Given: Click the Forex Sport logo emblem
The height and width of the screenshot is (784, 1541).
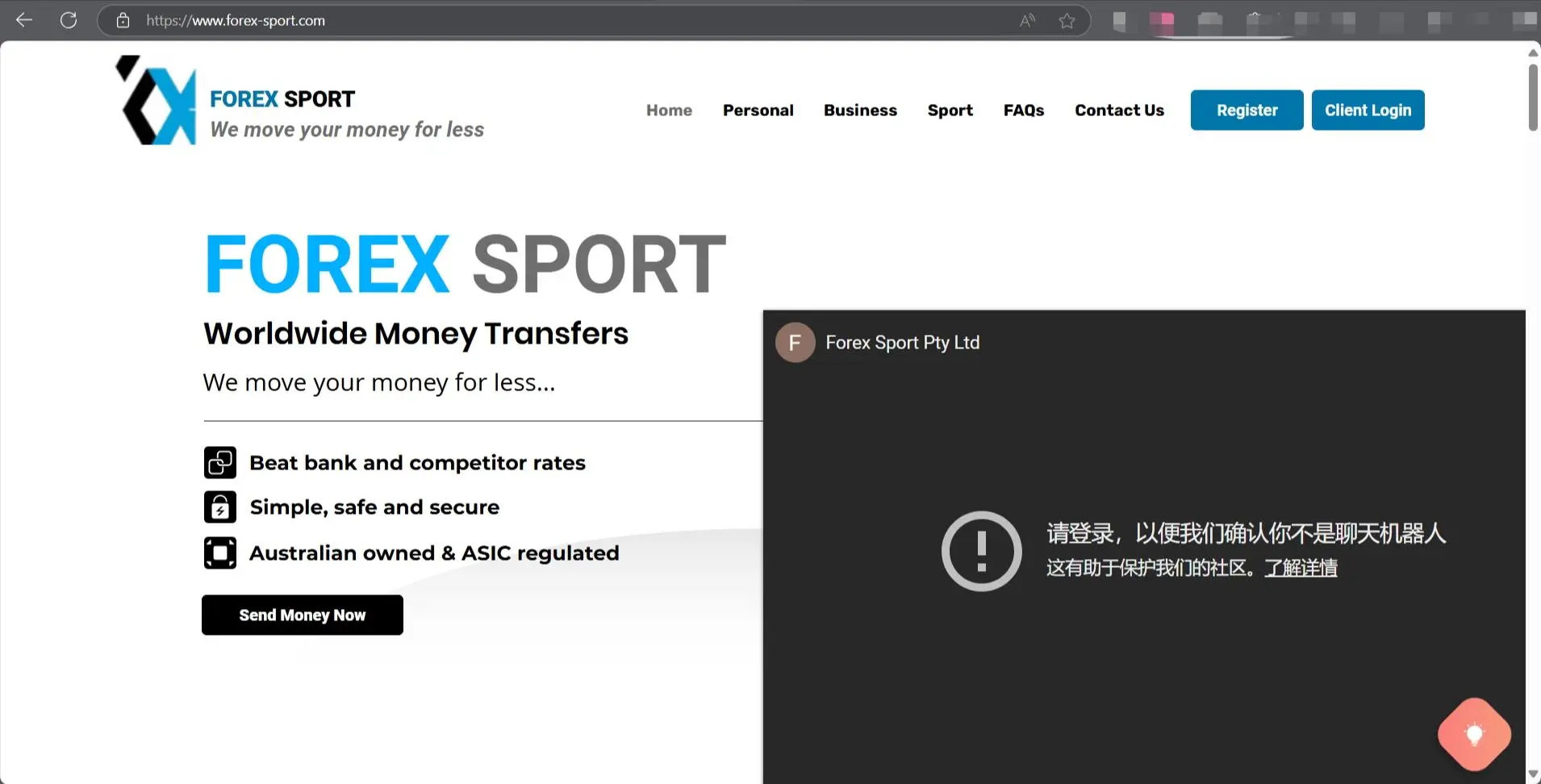Looking at the screenshot, I should (x=157, y=100).
